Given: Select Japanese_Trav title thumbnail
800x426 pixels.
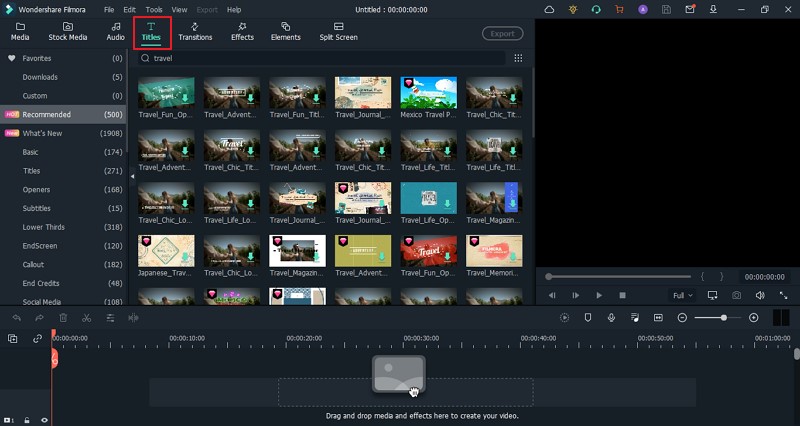Looking at the screenshot, I should (166, 250).
